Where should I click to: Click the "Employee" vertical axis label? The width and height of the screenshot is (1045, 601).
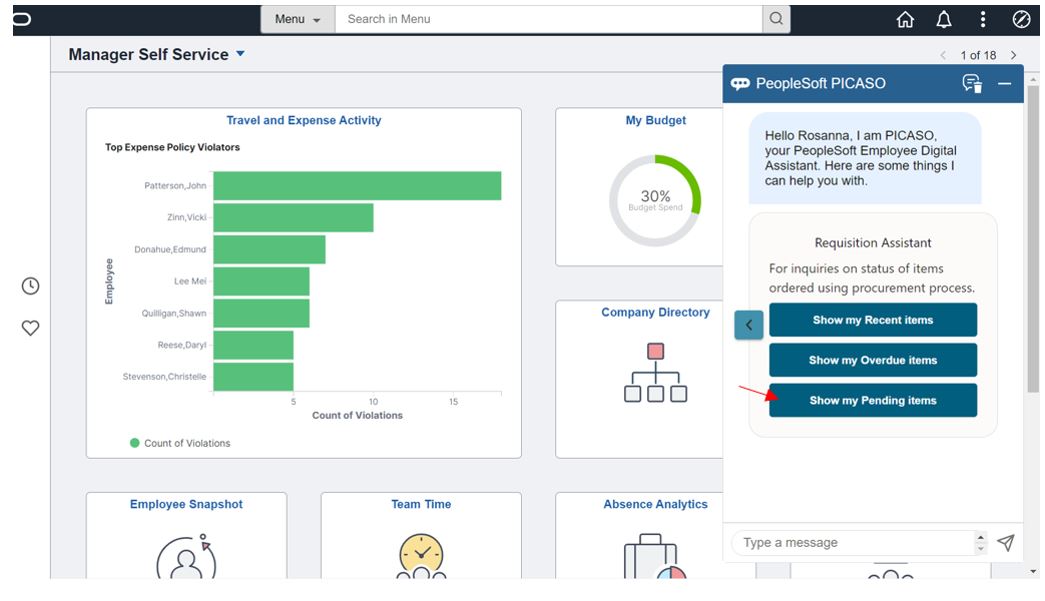109,281
